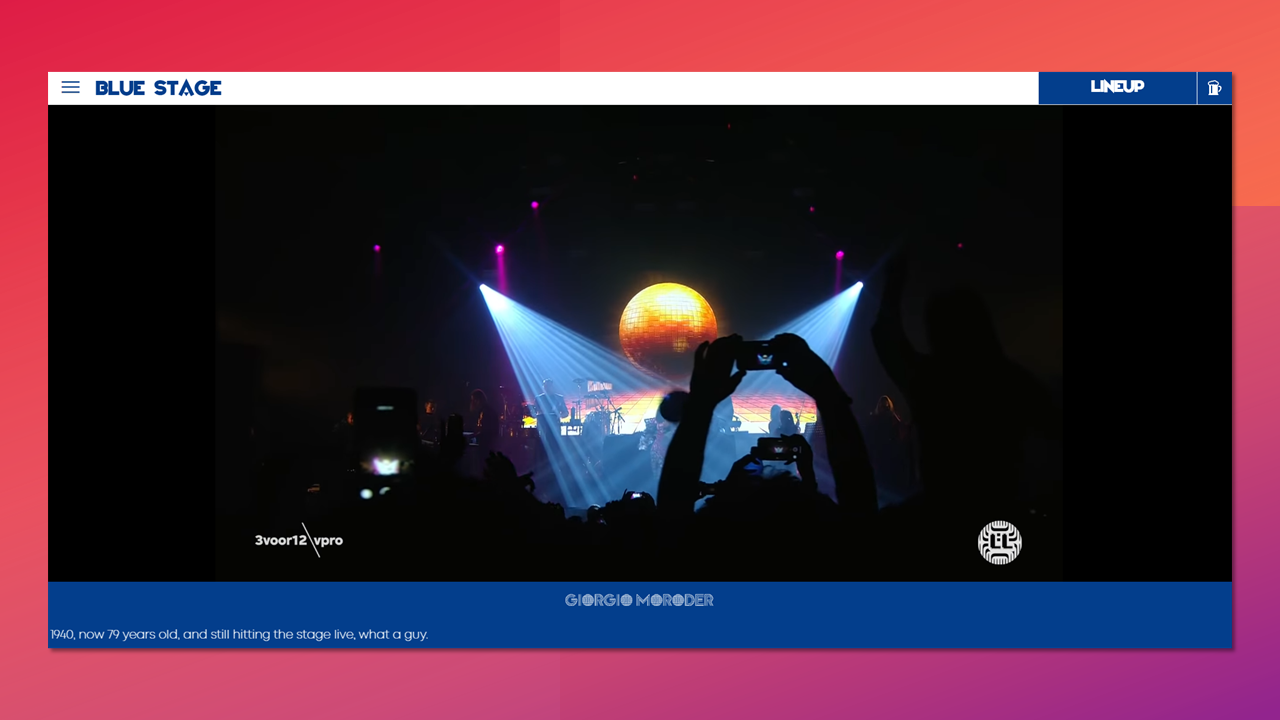This screenshot has height=720, width=1280.
Task: Select the circular festival emblem in the video corner
Action: point(999,542)
